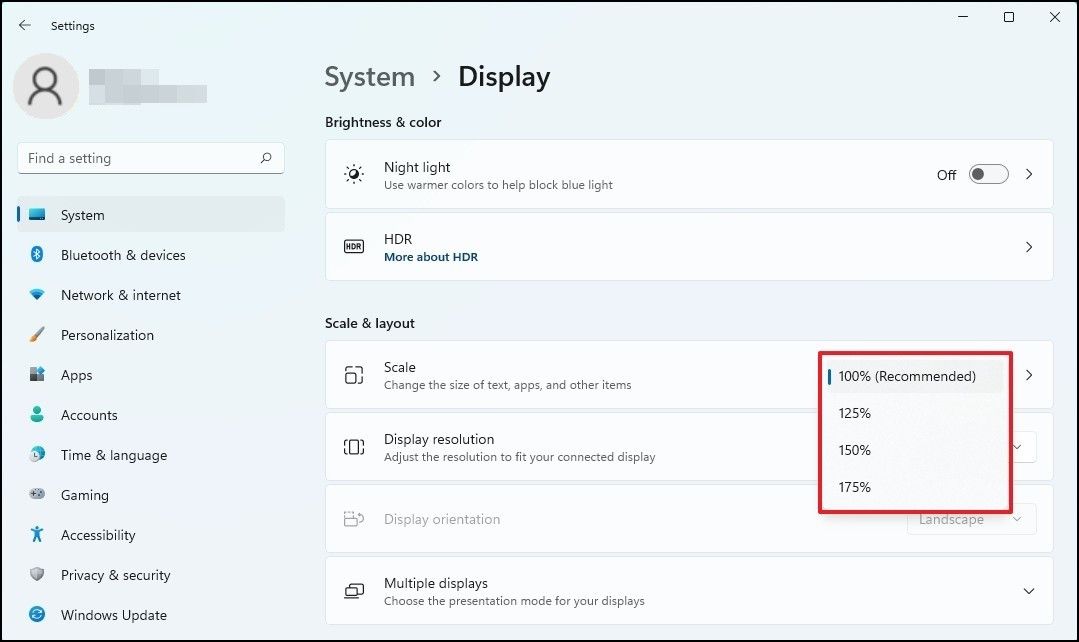Click System in the breadcrumb
Image resolution: width=1079 pixels, height=642 pixels.
pos(369,77)
